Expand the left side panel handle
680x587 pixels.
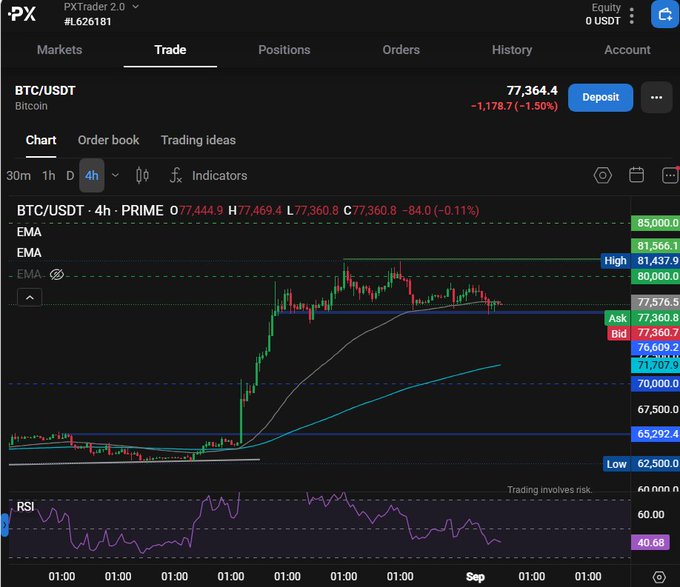click(x=4, y=525)
